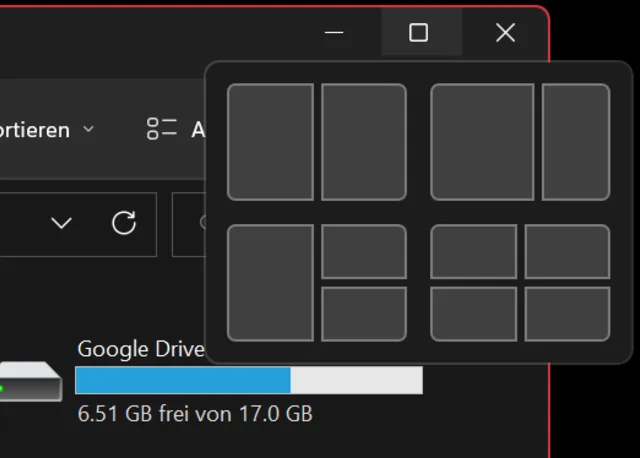640x458 pixels.
Task: Snap to top-right quadrant of four-grid layout
Action: coord(567,252)
